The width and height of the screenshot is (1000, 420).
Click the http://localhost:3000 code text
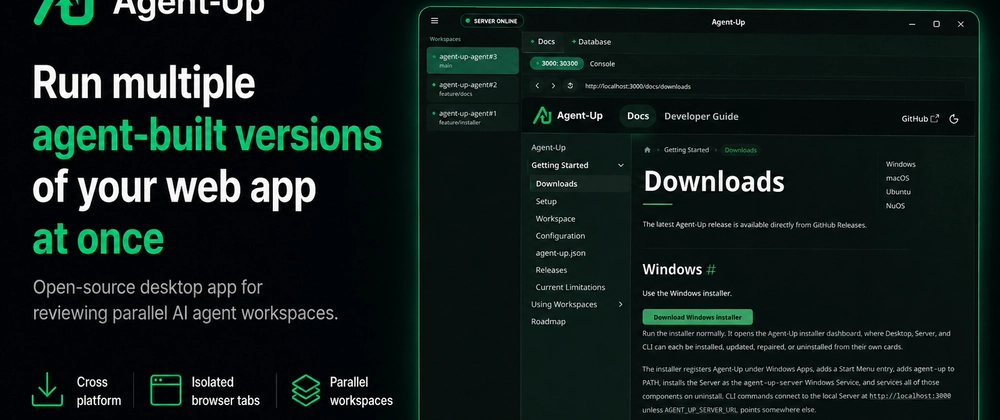(910, 396)
